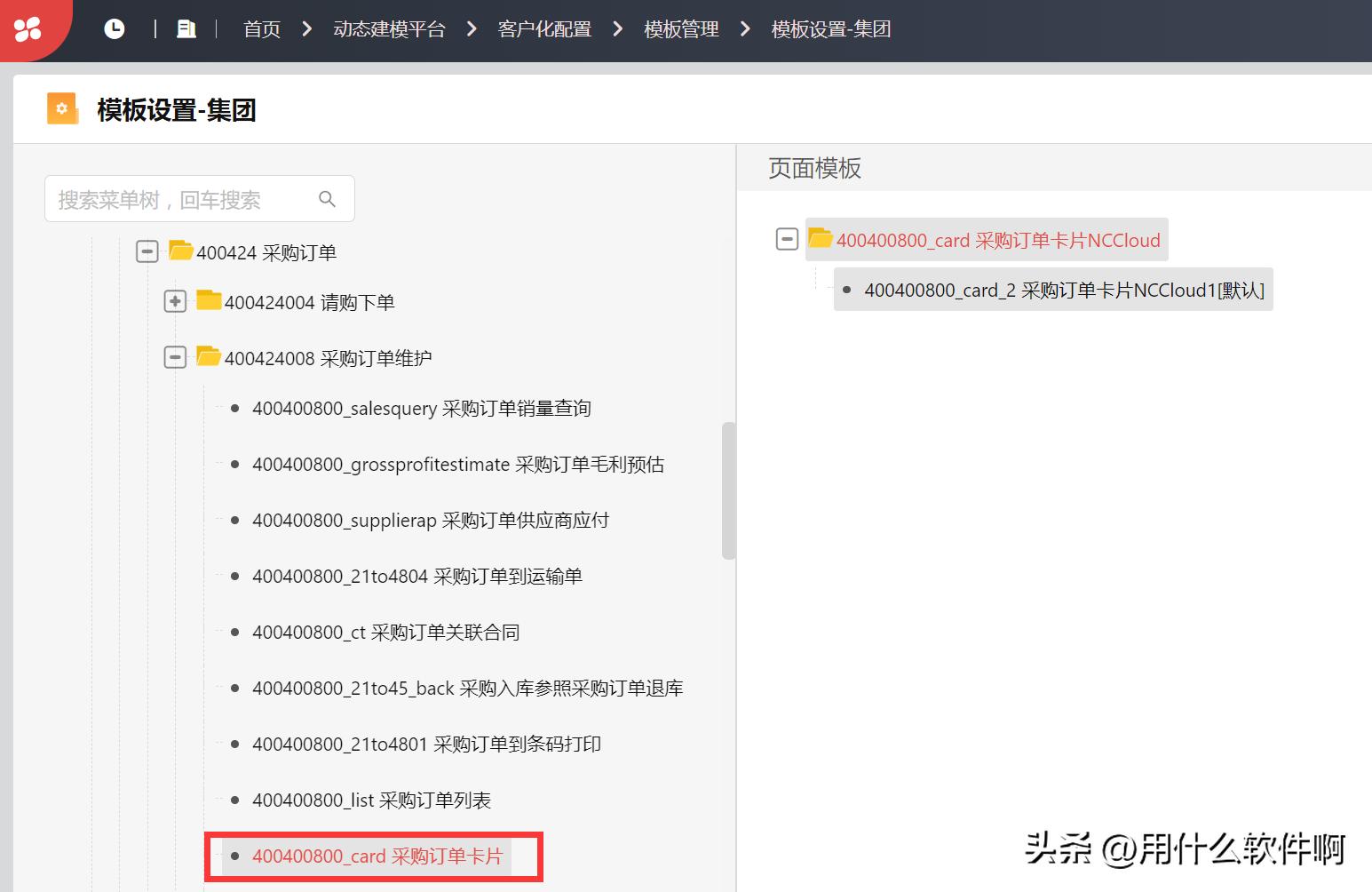This screenshot has width=1372, height=892.
Task: Click the folder icon for 400424008 采购订单维护
Action: (207, 356)
